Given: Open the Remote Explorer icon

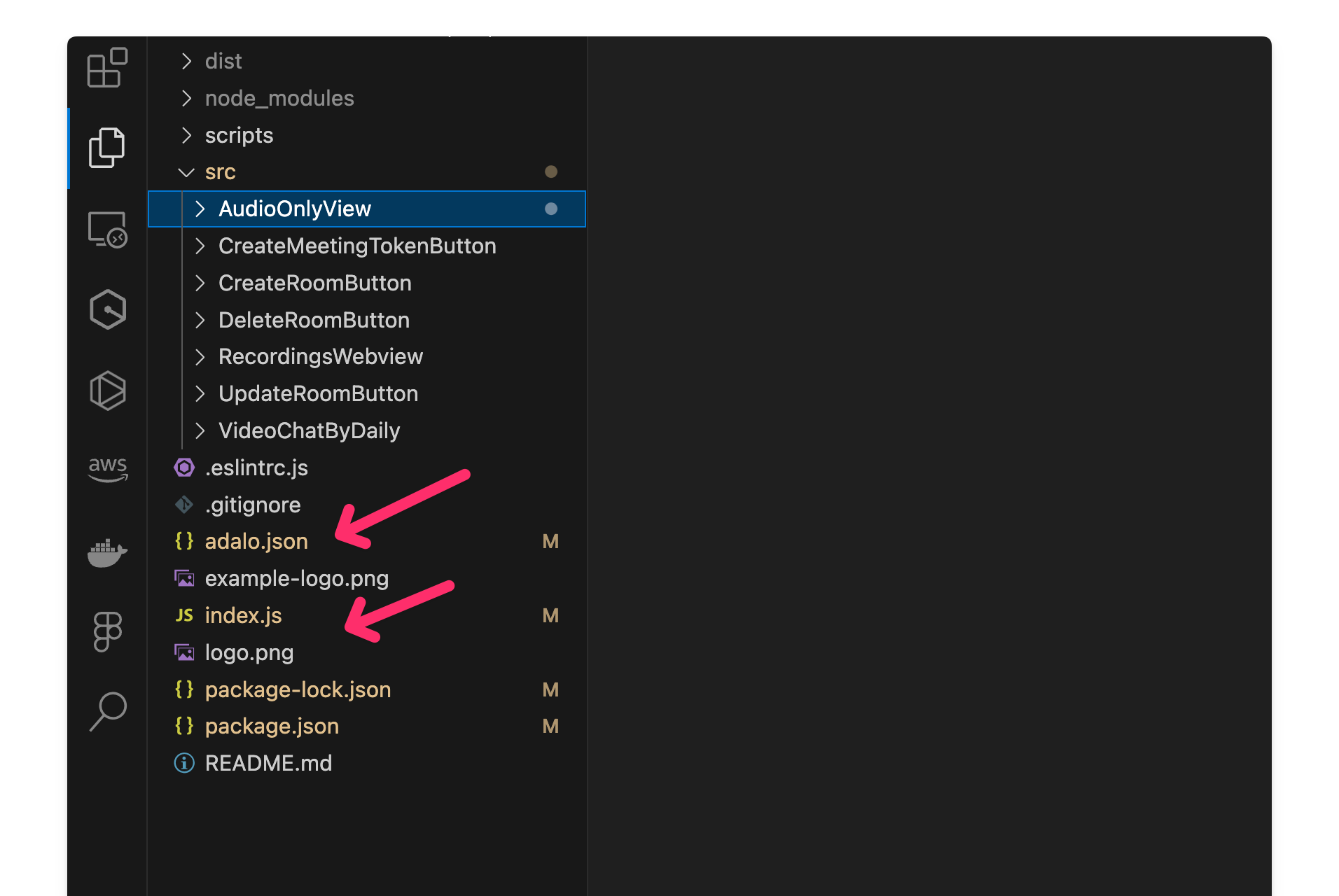Looking at the screenshot, I should [x=107, y=229].
